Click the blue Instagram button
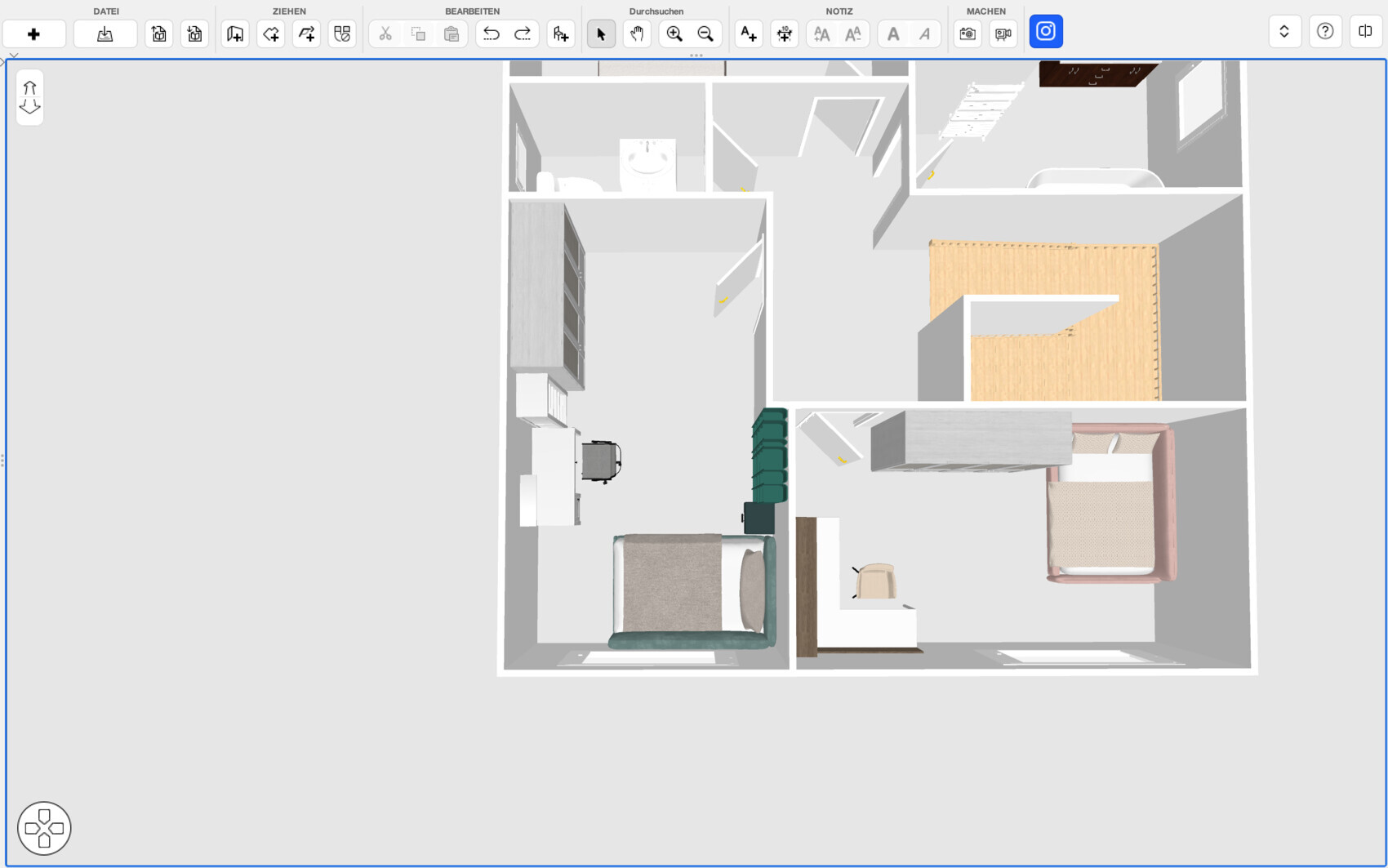The height and width of the screenshot is (868, 1388). pyautogui.click(x=1045, y=32)
